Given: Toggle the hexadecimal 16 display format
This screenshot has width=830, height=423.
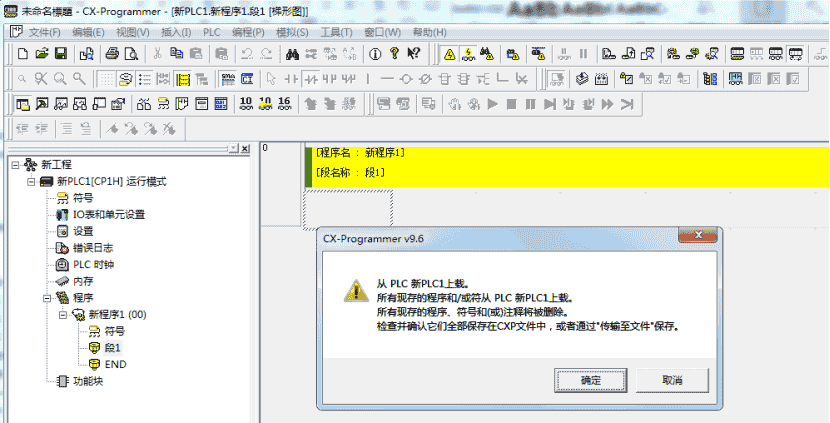Looking at the screenshot, I should [x=285, y=103].
